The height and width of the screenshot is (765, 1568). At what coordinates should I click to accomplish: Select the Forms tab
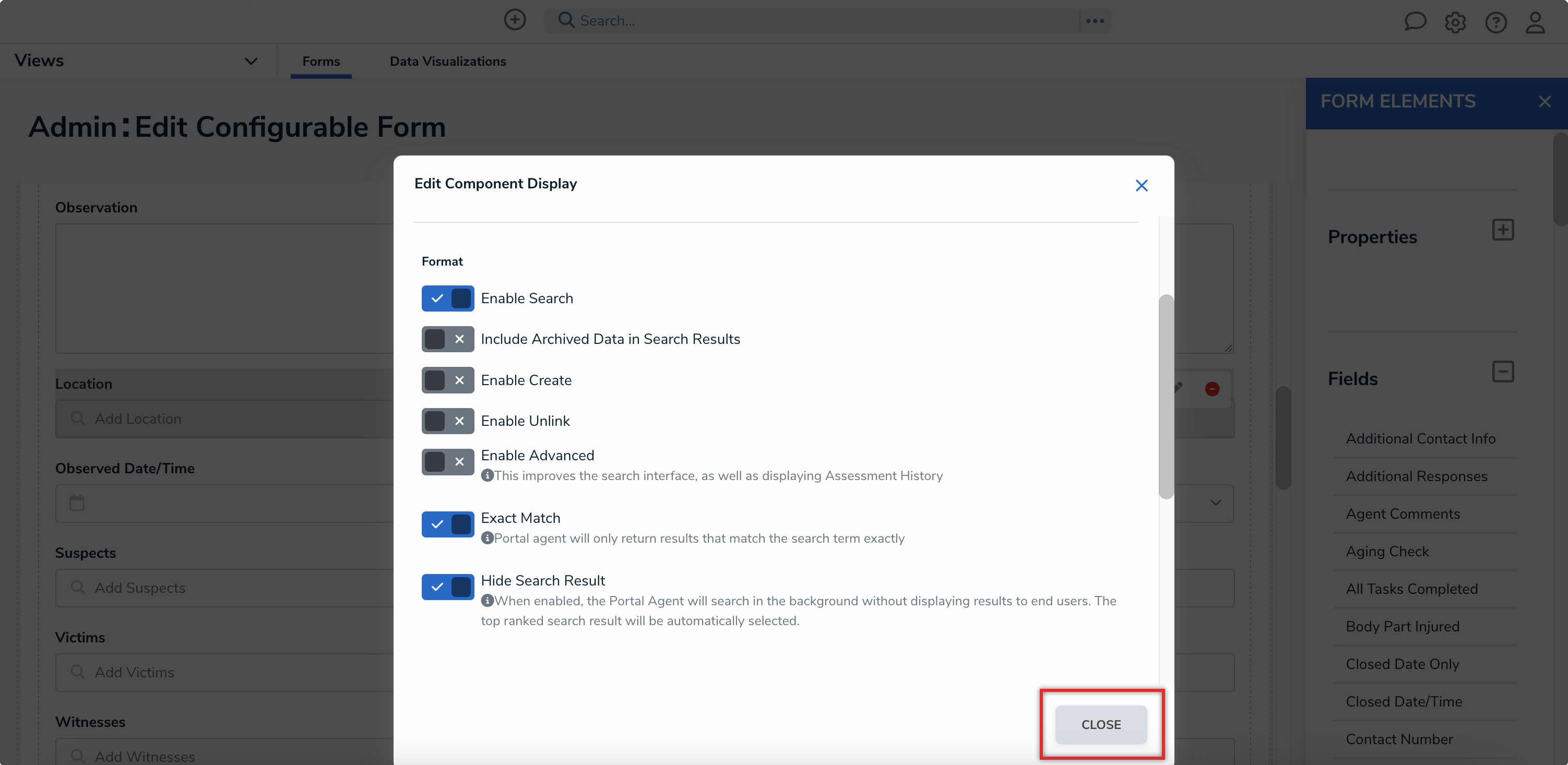tap(321, 62)
